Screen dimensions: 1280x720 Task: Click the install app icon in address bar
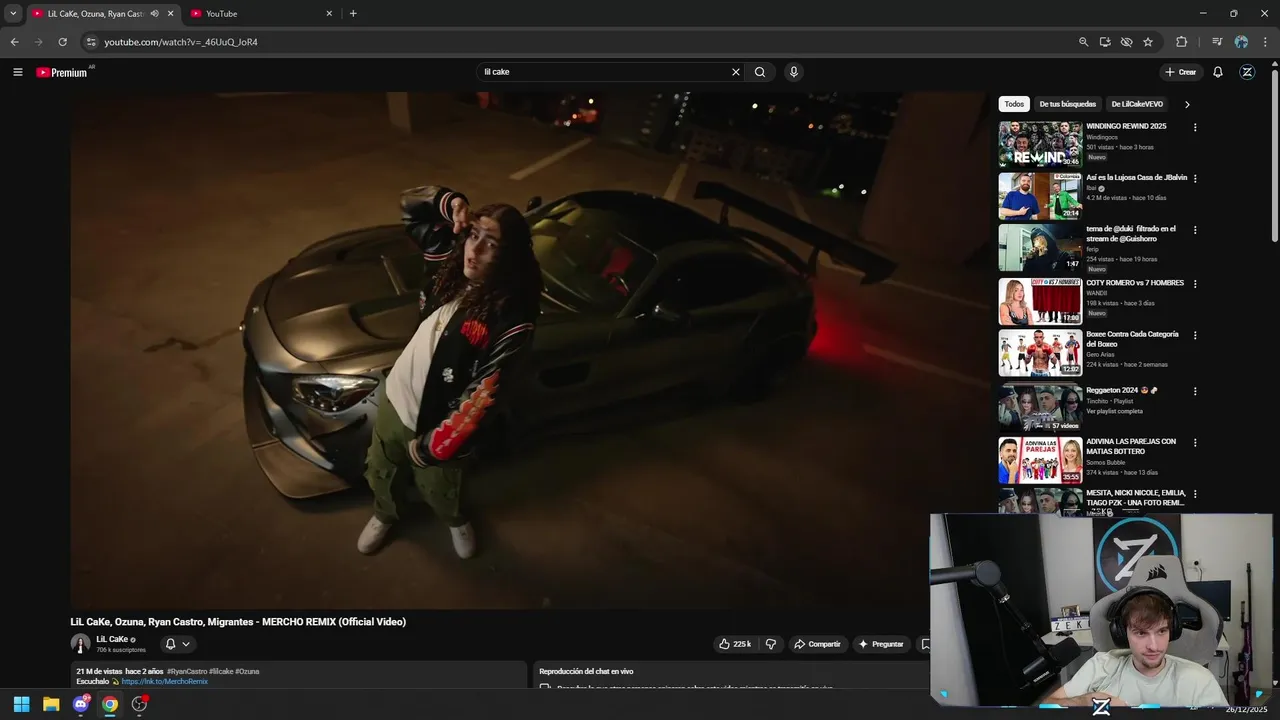1105,42
